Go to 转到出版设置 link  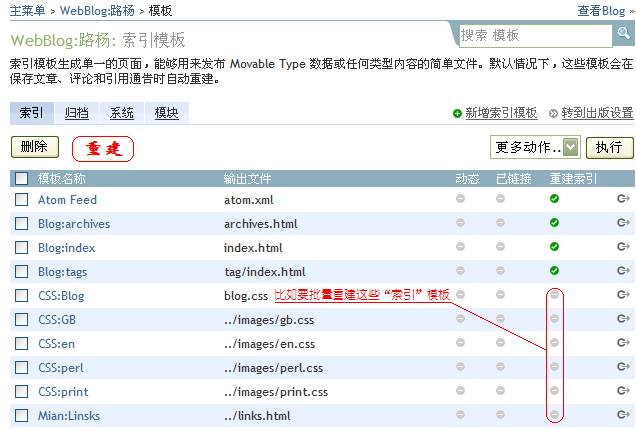tap(597, 113)
